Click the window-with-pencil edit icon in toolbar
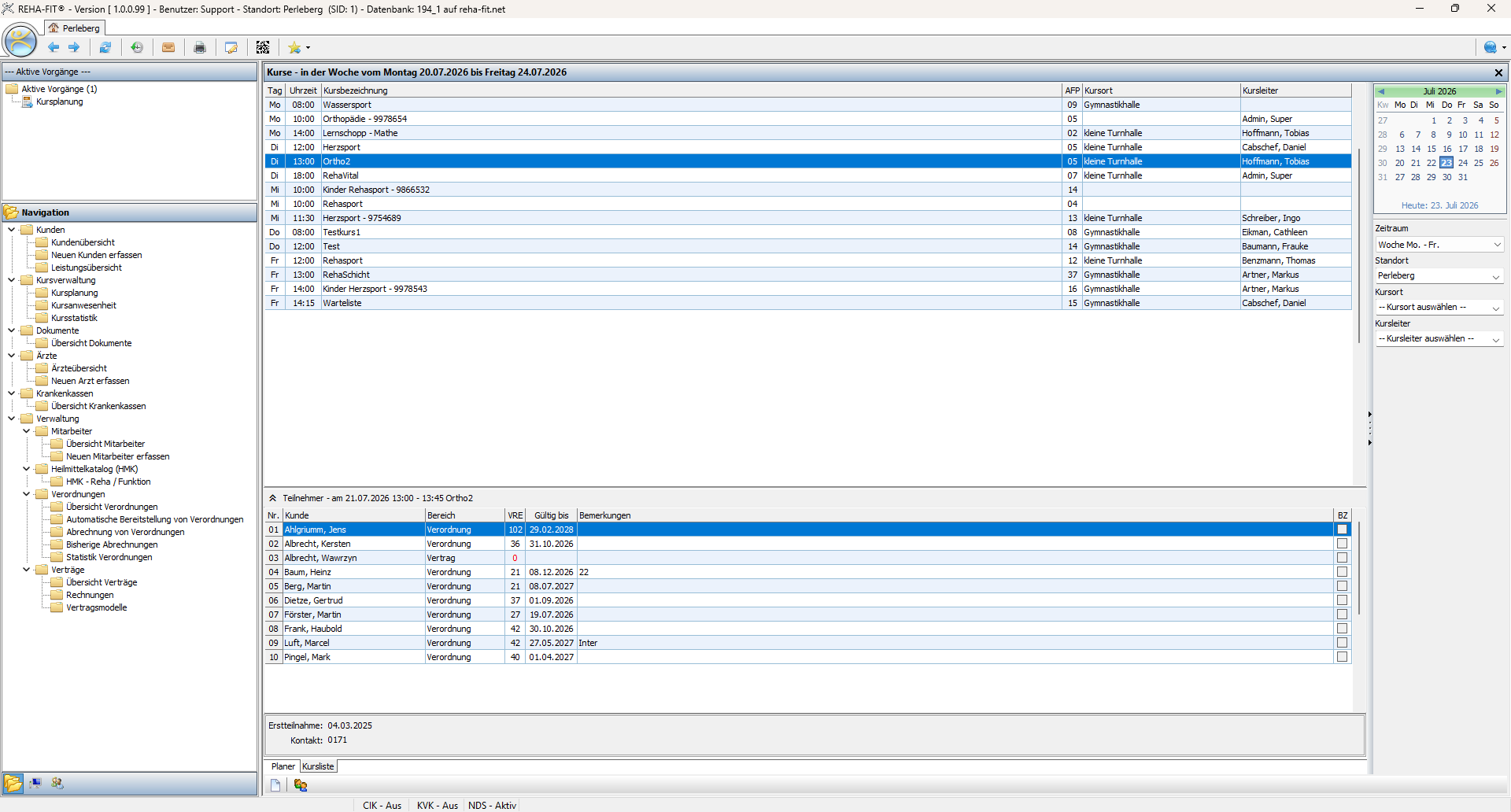 (231, 48)
